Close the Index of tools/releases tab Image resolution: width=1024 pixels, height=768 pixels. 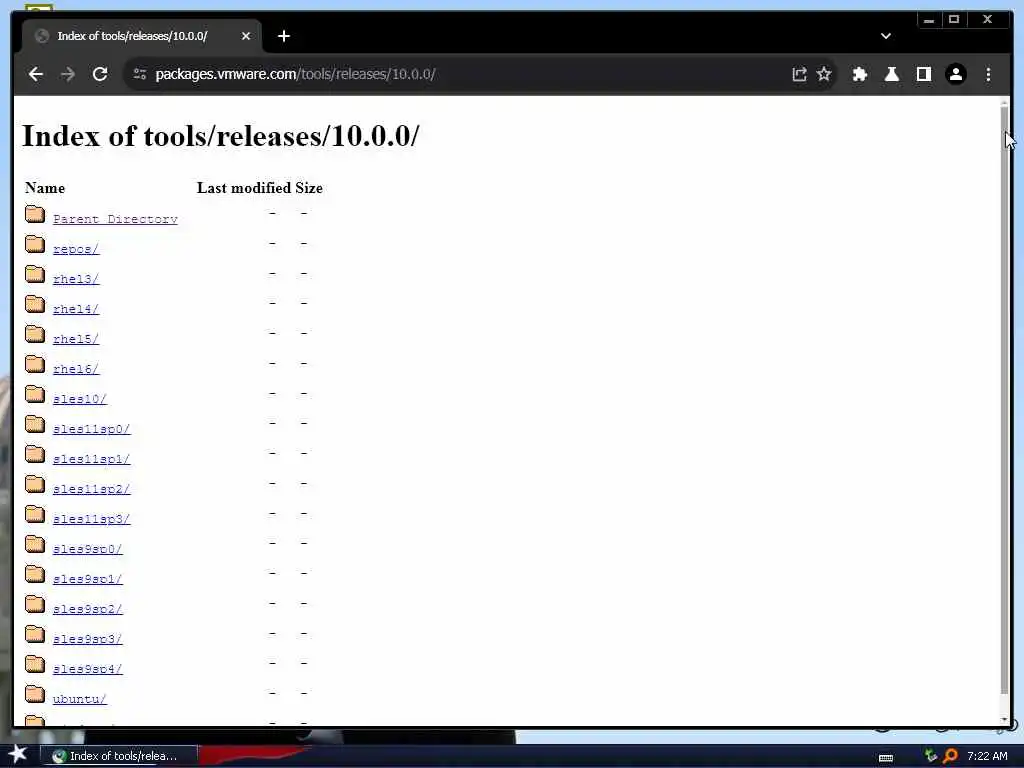point(246,36)
